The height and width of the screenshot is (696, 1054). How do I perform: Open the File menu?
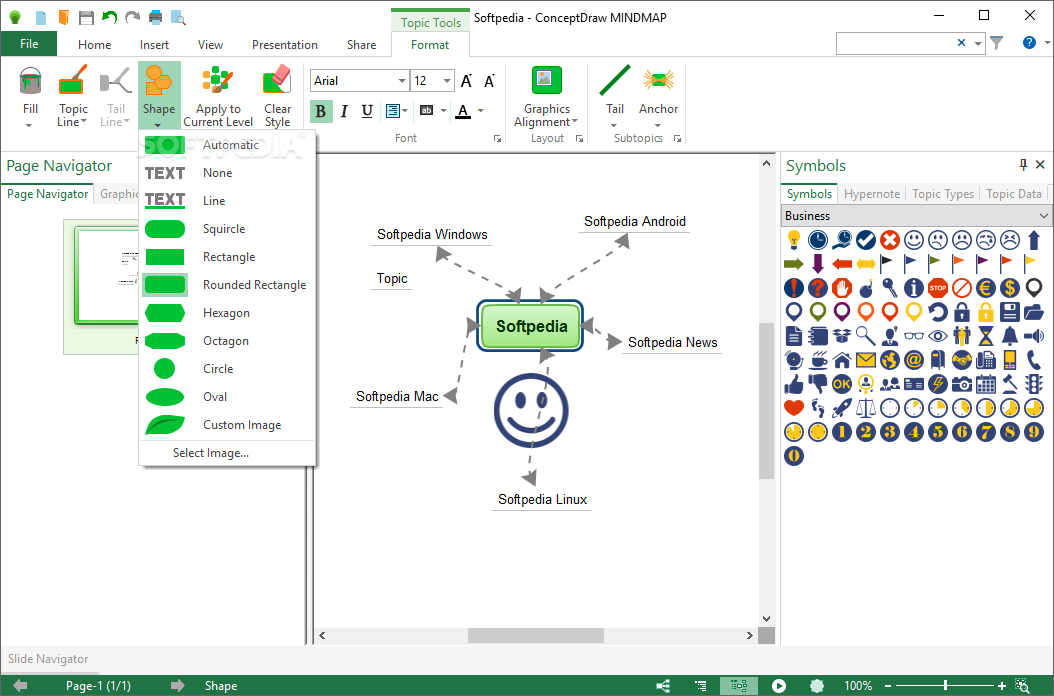29,44
